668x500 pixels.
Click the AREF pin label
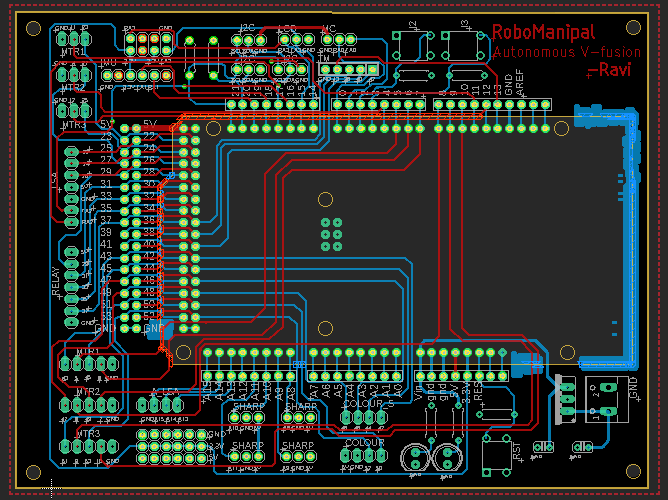point(520,82)
